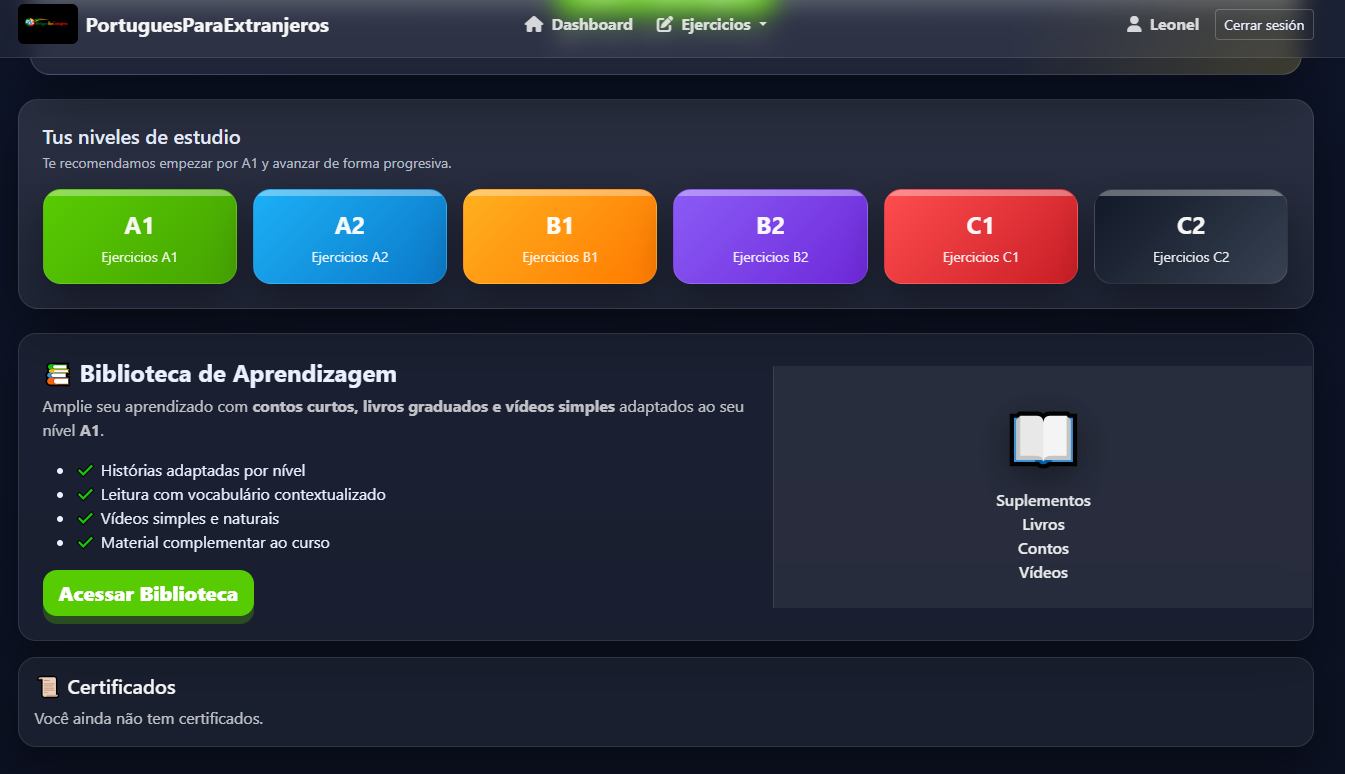Click the Biblioteca de Aprendizagem heading

(x=238, y=374)
